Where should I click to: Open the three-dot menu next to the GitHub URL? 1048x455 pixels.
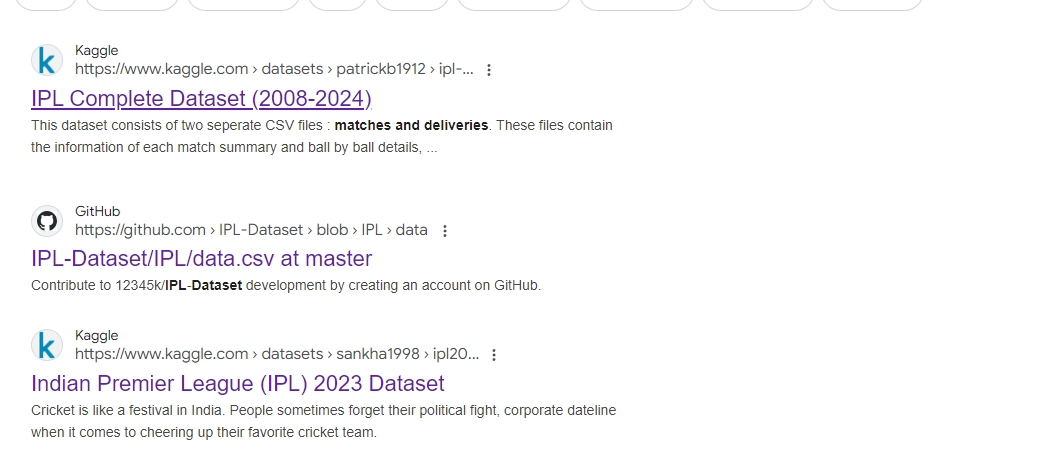pyautogui.click(x=444, y=231)
